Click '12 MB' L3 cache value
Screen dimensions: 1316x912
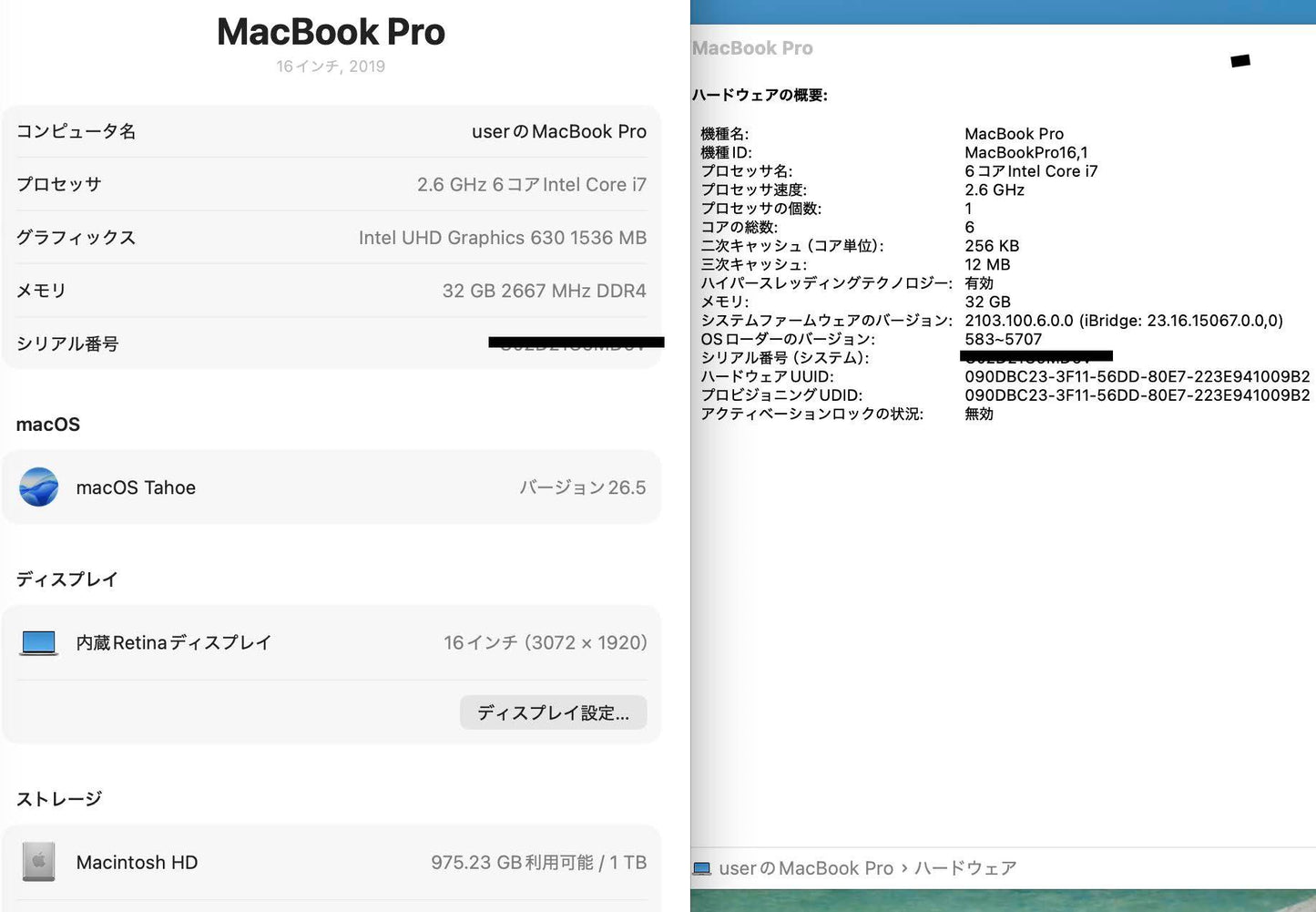click(x=987, y=264)
